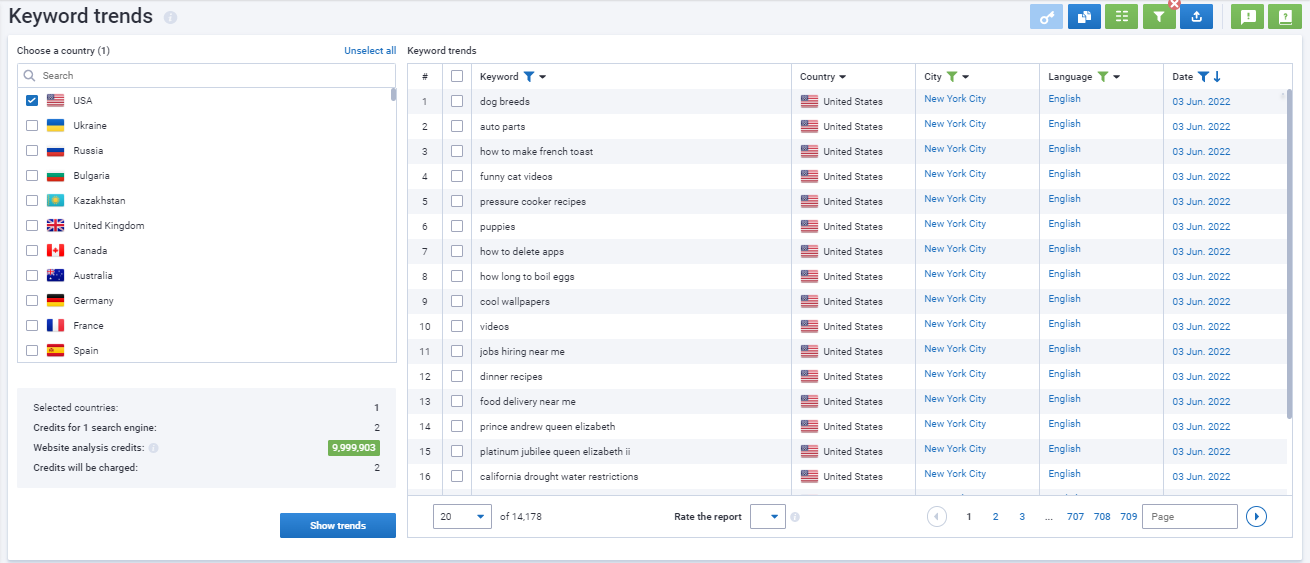Click the Australia flag in country list
The image size is (1310, 563).
tap(56, 276)
